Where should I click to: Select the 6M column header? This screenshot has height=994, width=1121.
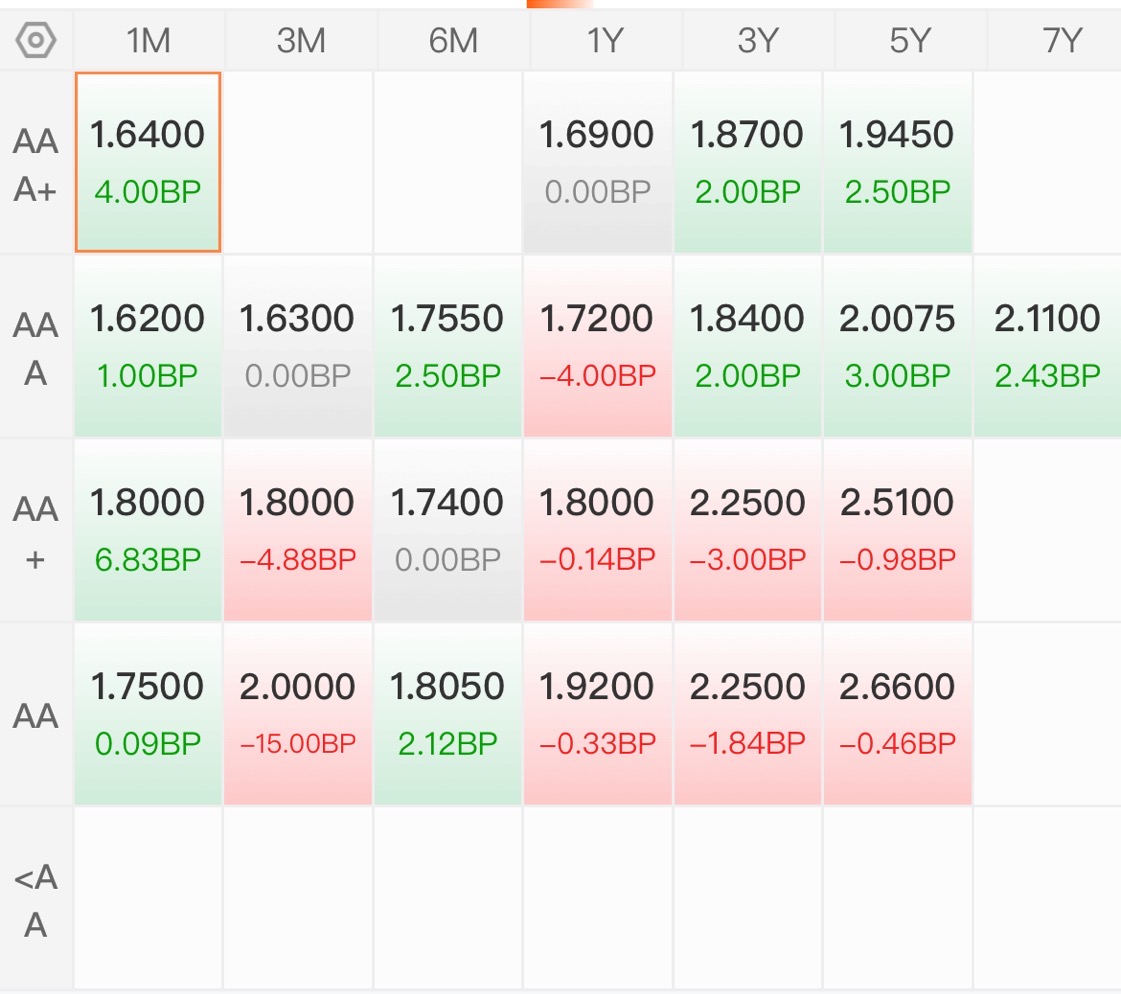point(453,40)
